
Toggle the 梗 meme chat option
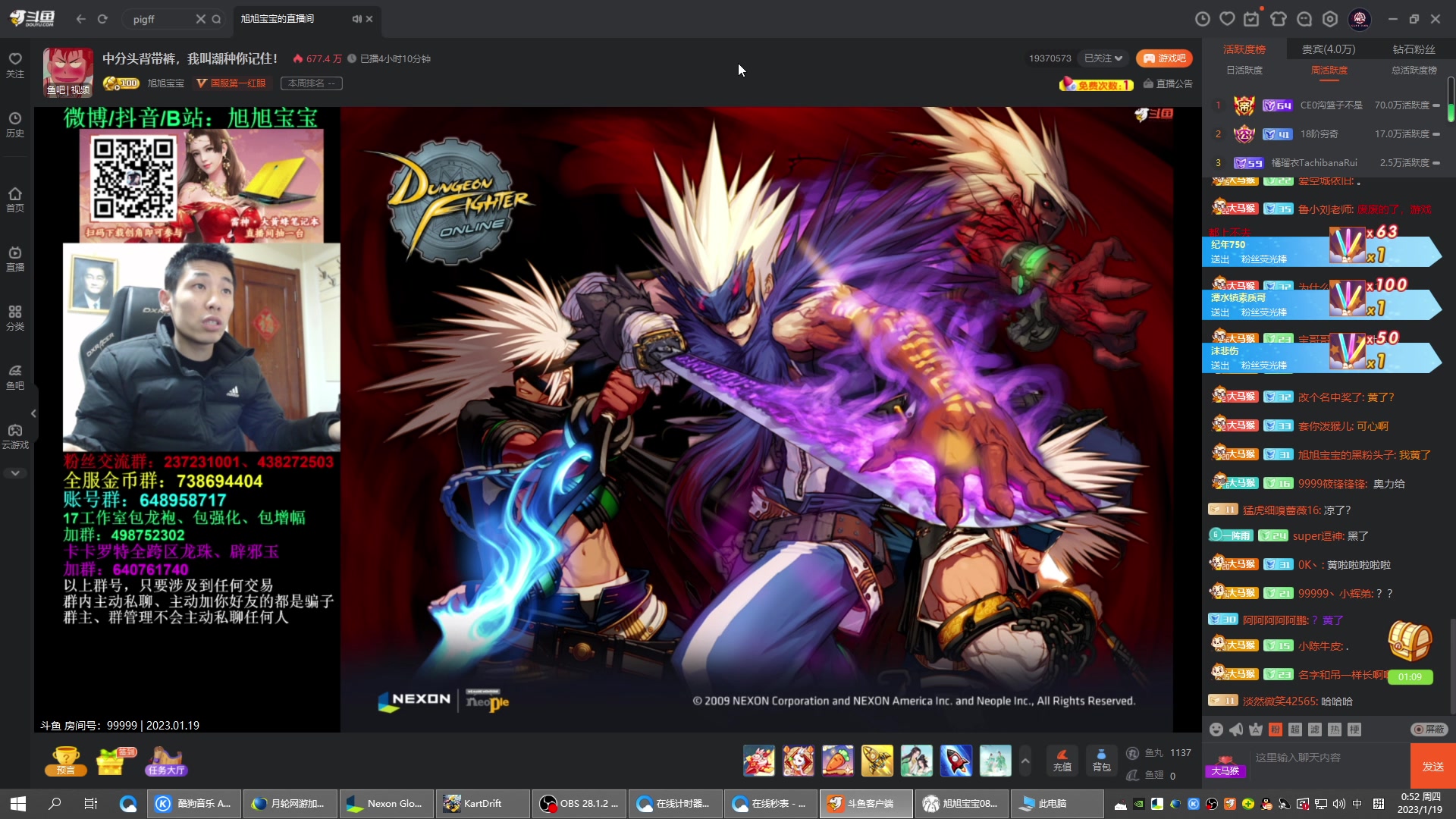pyautogui.click(x=1354, y=730)
